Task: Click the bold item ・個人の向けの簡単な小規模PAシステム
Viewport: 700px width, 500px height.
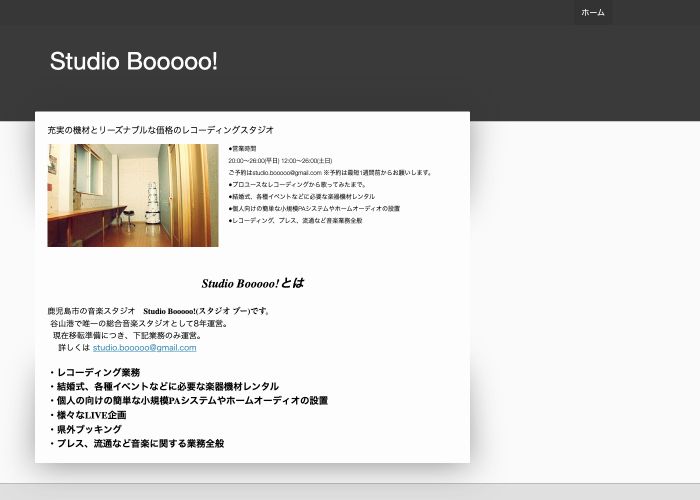Action: pyautogui.click(x=188, y=401)
